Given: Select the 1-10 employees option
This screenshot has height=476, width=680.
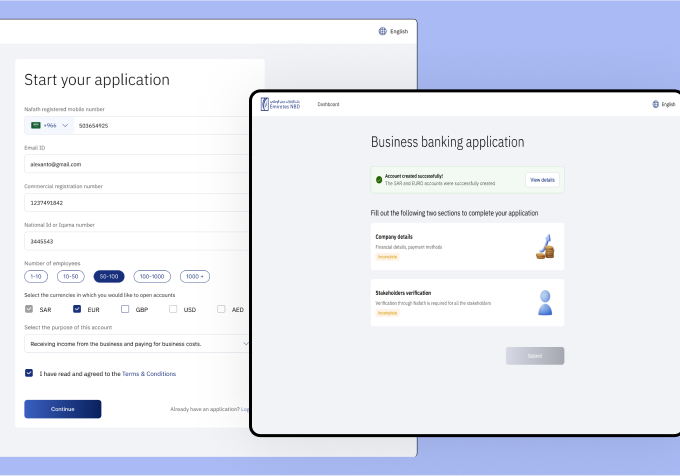Looking at the screenshot, I should point(36,276).
